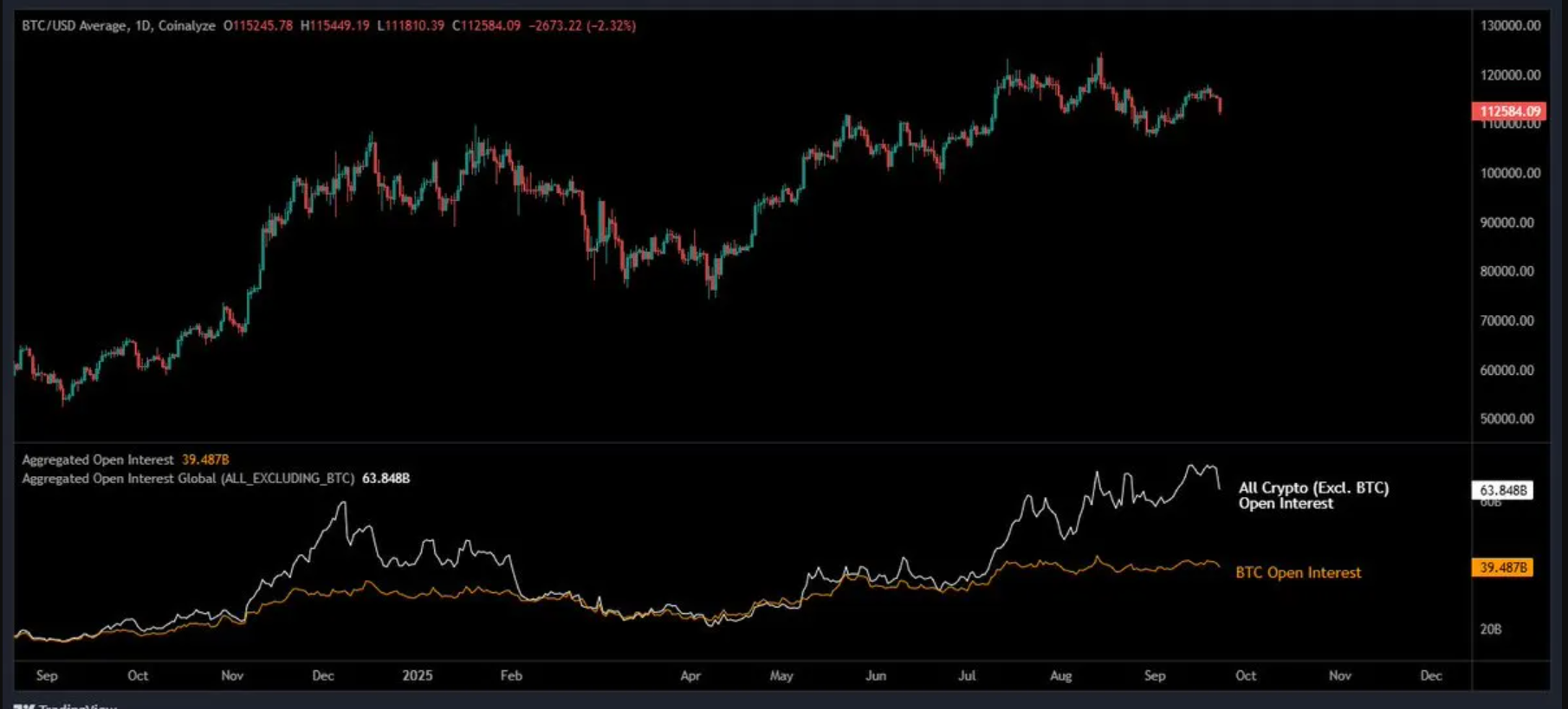Click the -2673.22 (-2.32%) change value
This screenshot has height=709, width=1568.
coord(582,26)
